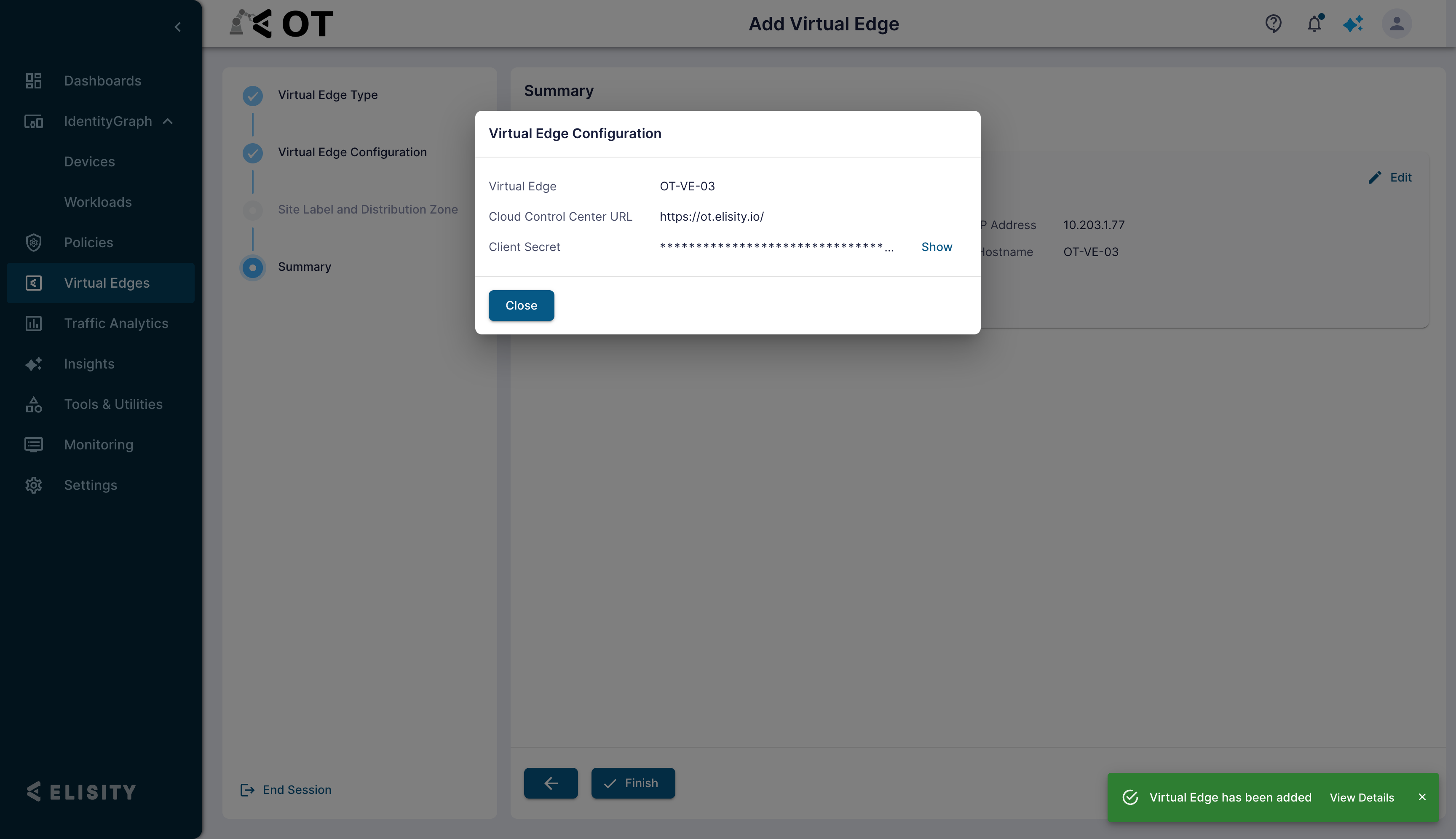The image size is (1456, 839).
Task: Open the AI sparkle assistant icon
Action: click(x=1353, y=24)
